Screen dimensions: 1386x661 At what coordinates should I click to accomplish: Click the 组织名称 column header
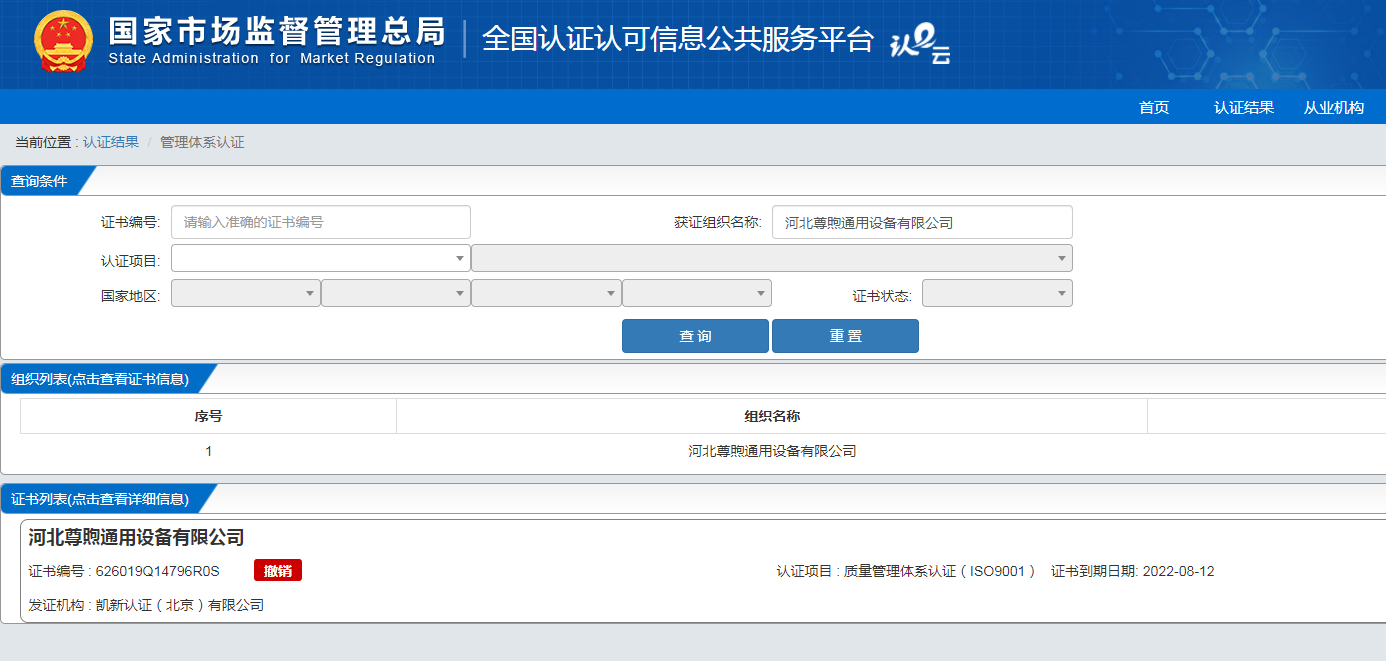click(772, 416)
